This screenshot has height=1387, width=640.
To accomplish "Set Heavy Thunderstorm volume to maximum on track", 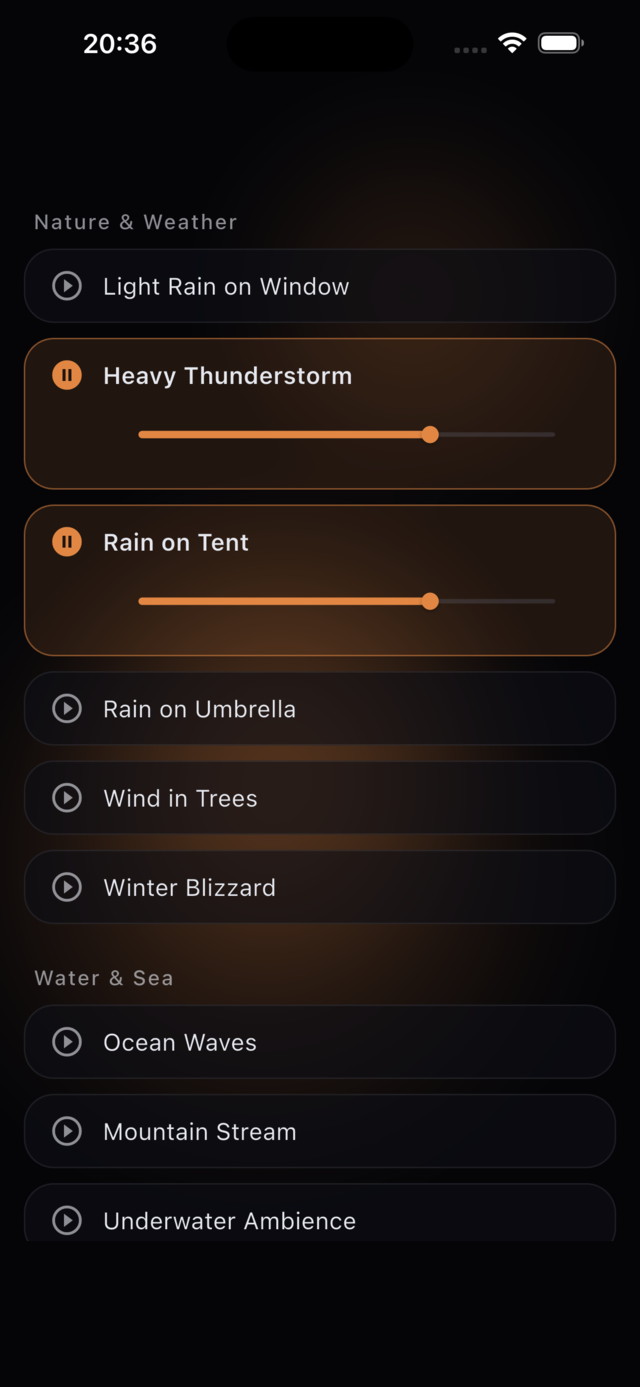I will 553,434.
